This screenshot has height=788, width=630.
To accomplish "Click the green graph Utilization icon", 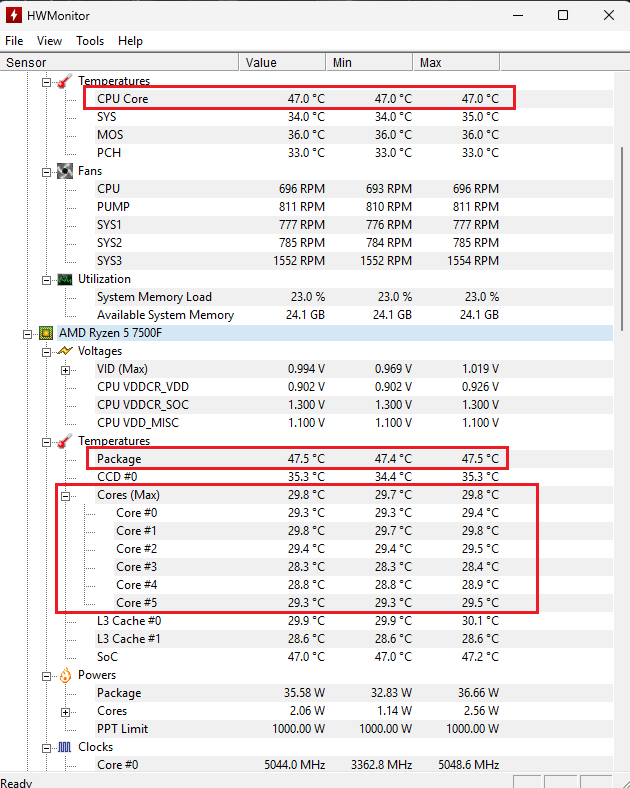I will [65, 279].
